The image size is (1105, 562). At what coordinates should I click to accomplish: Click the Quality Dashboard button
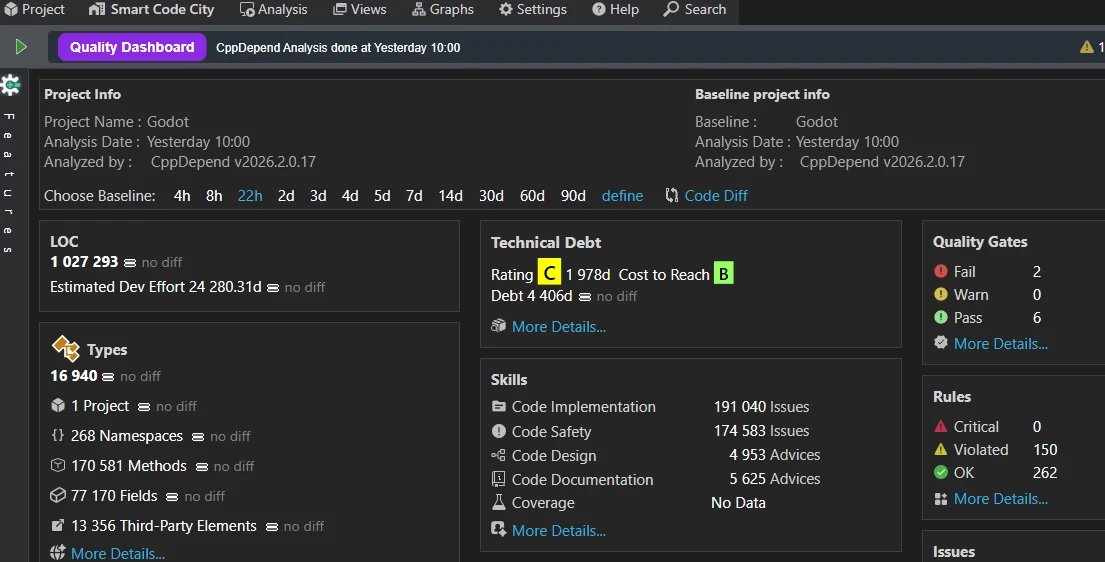pos(132,47)
